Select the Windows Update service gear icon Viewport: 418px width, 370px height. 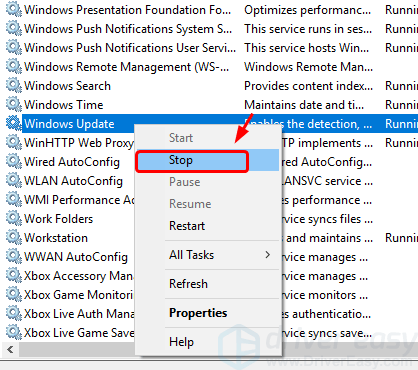tap(14, 124)
